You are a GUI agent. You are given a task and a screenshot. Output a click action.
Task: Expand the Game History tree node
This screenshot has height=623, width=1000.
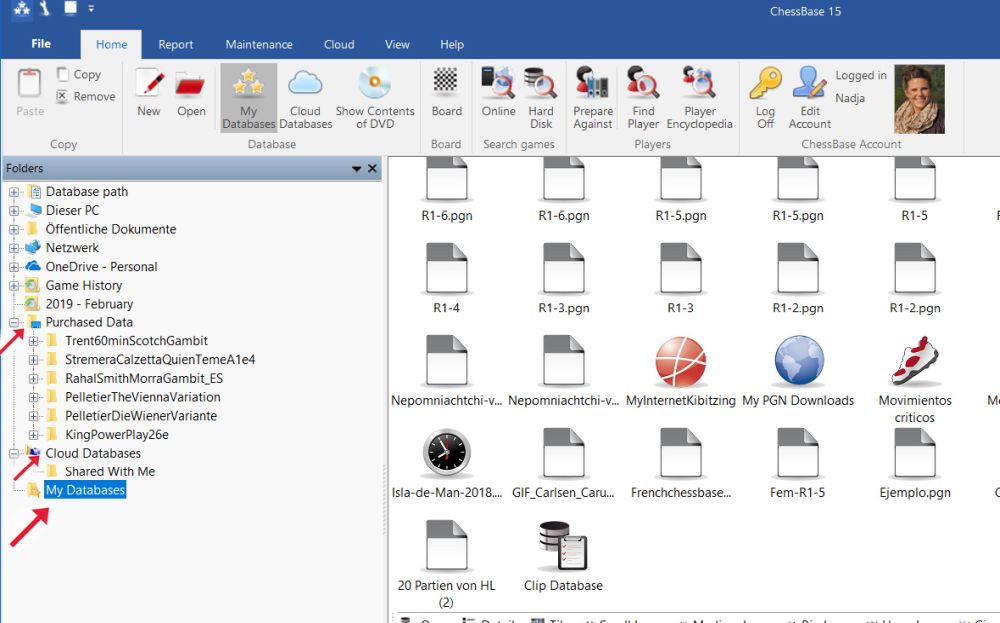point(14,286)
